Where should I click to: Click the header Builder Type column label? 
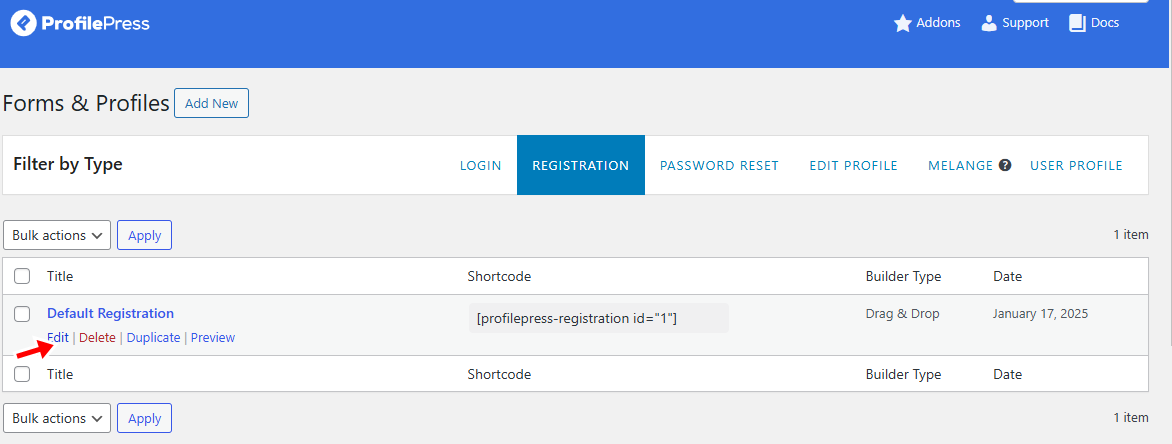(903, 276)
